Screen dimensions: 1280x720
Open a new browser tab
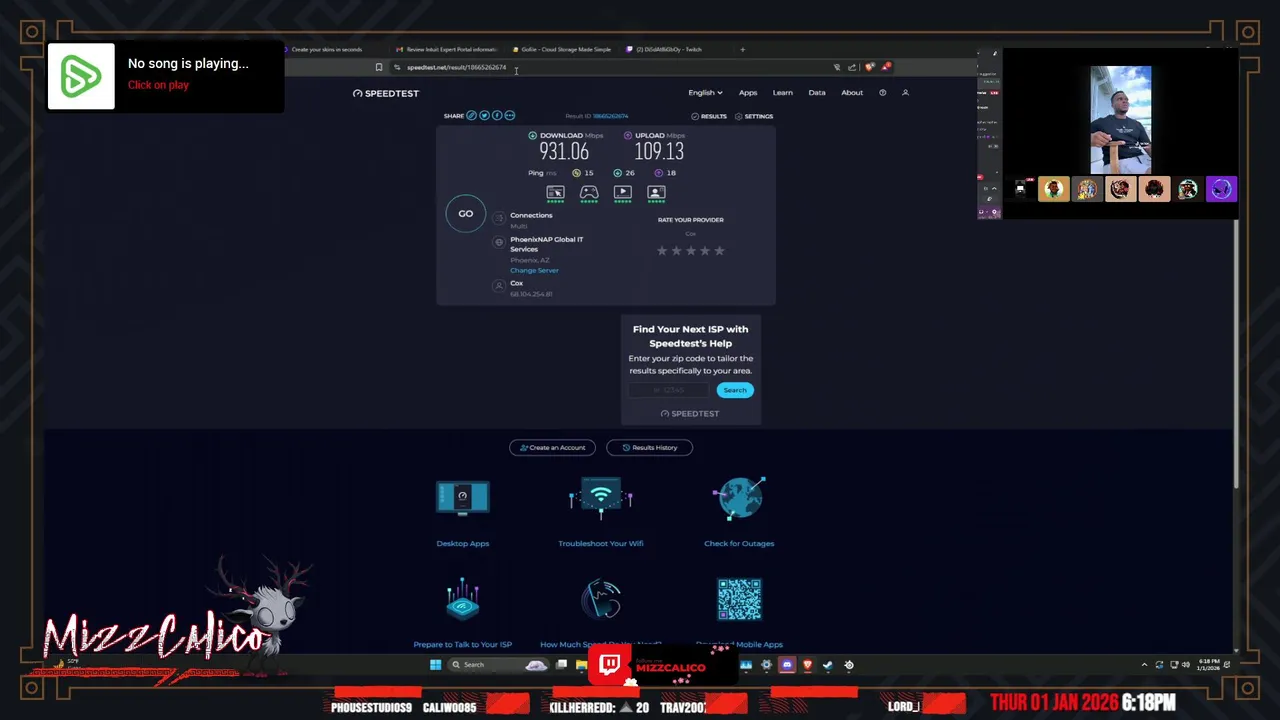click(x=742, y=49)
